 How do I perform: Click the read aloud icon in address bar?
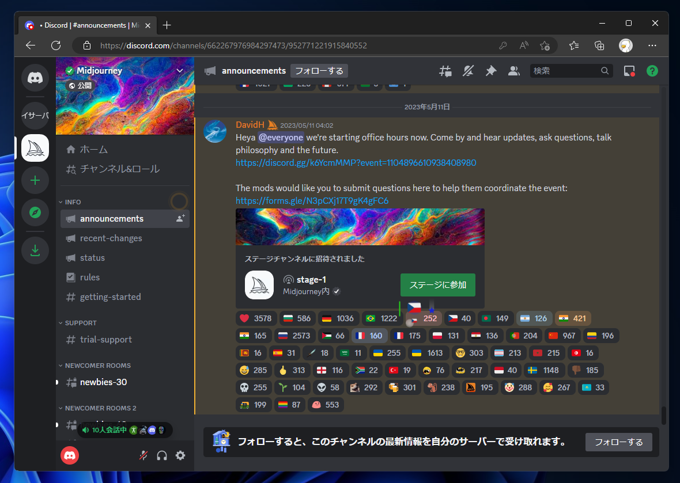coord(524,46)
